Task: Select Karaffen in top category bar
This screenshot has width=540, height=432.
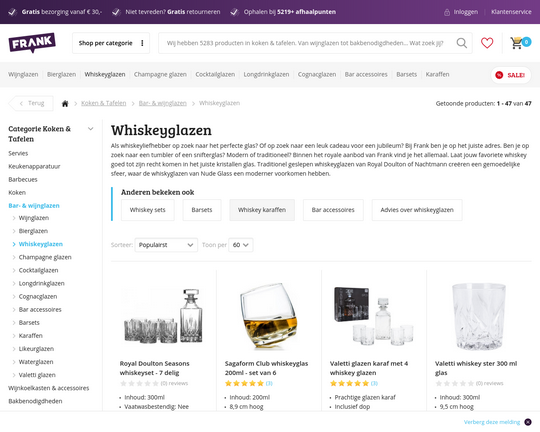Action: point(437,74)
